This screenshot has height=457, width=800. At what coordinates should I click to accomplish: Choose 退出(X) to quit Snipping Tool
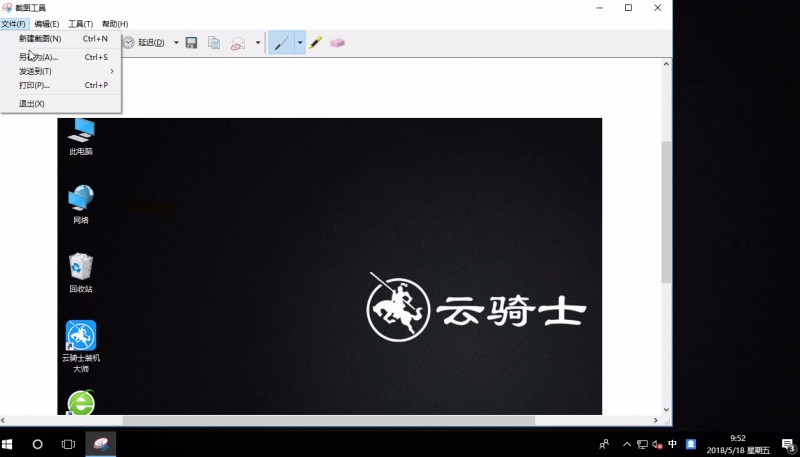click(61, 104)
